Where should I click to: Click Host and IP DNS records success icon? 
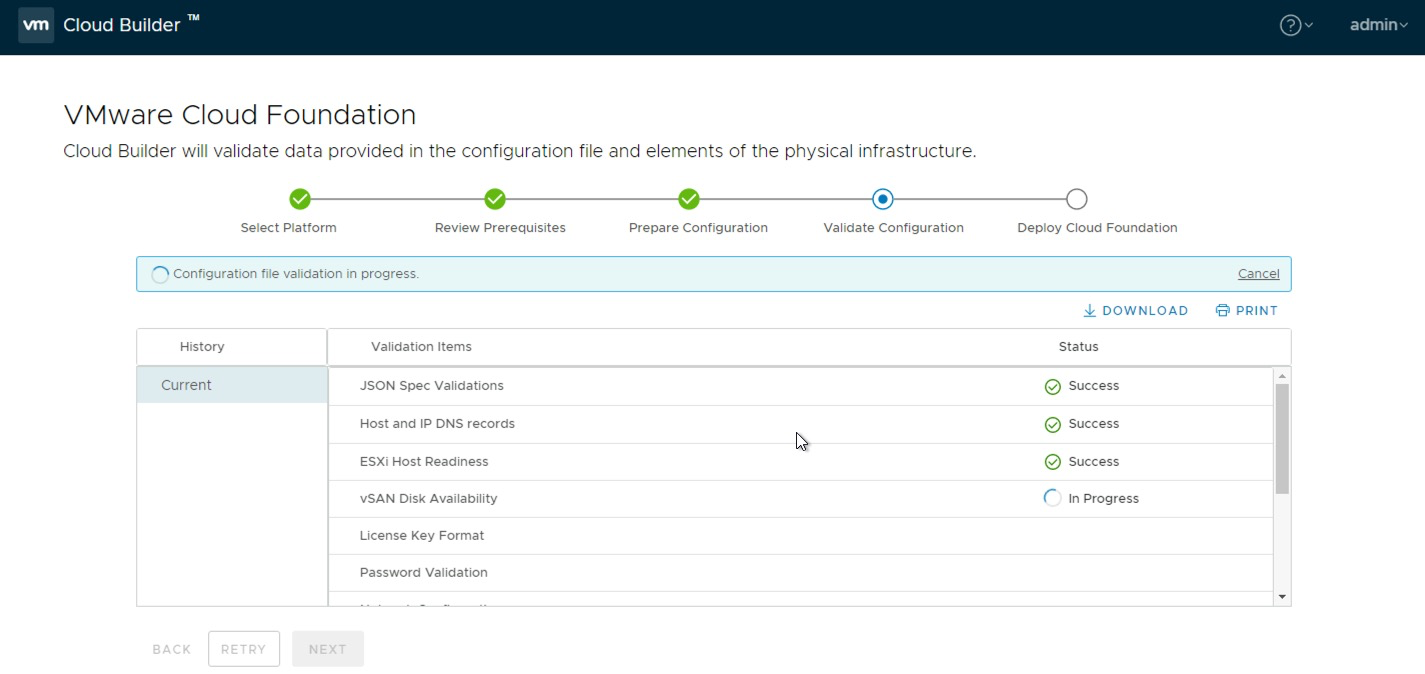1052,425
